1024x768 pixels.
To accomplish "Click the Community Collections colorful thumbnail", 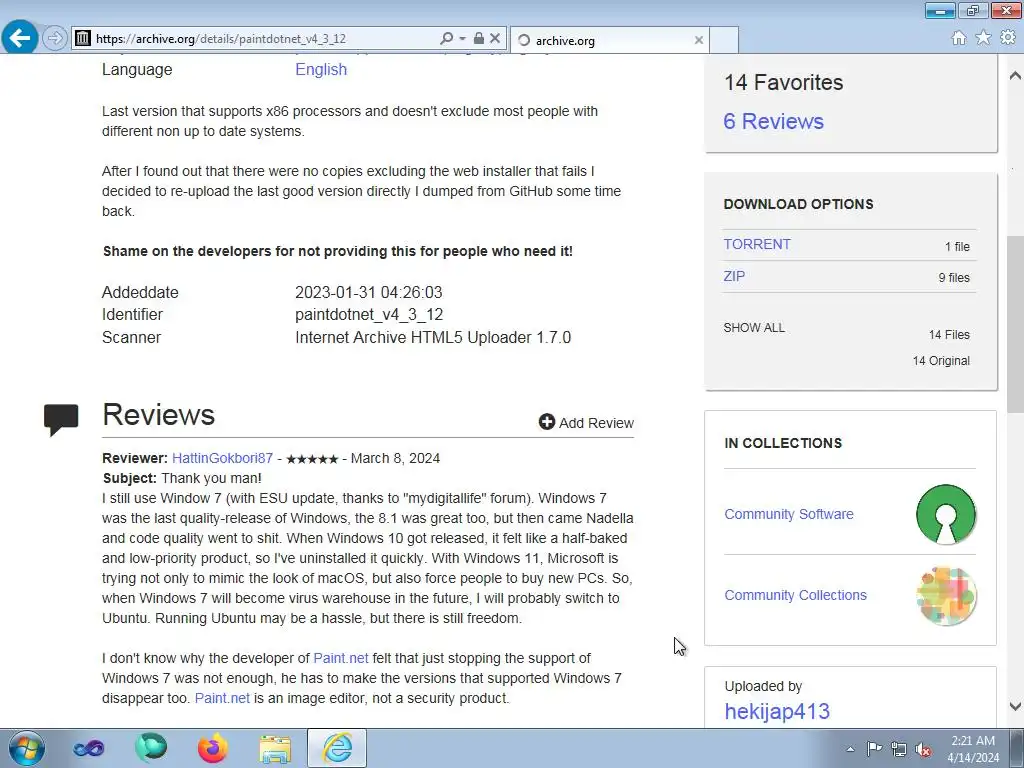I will coord(946,596).
